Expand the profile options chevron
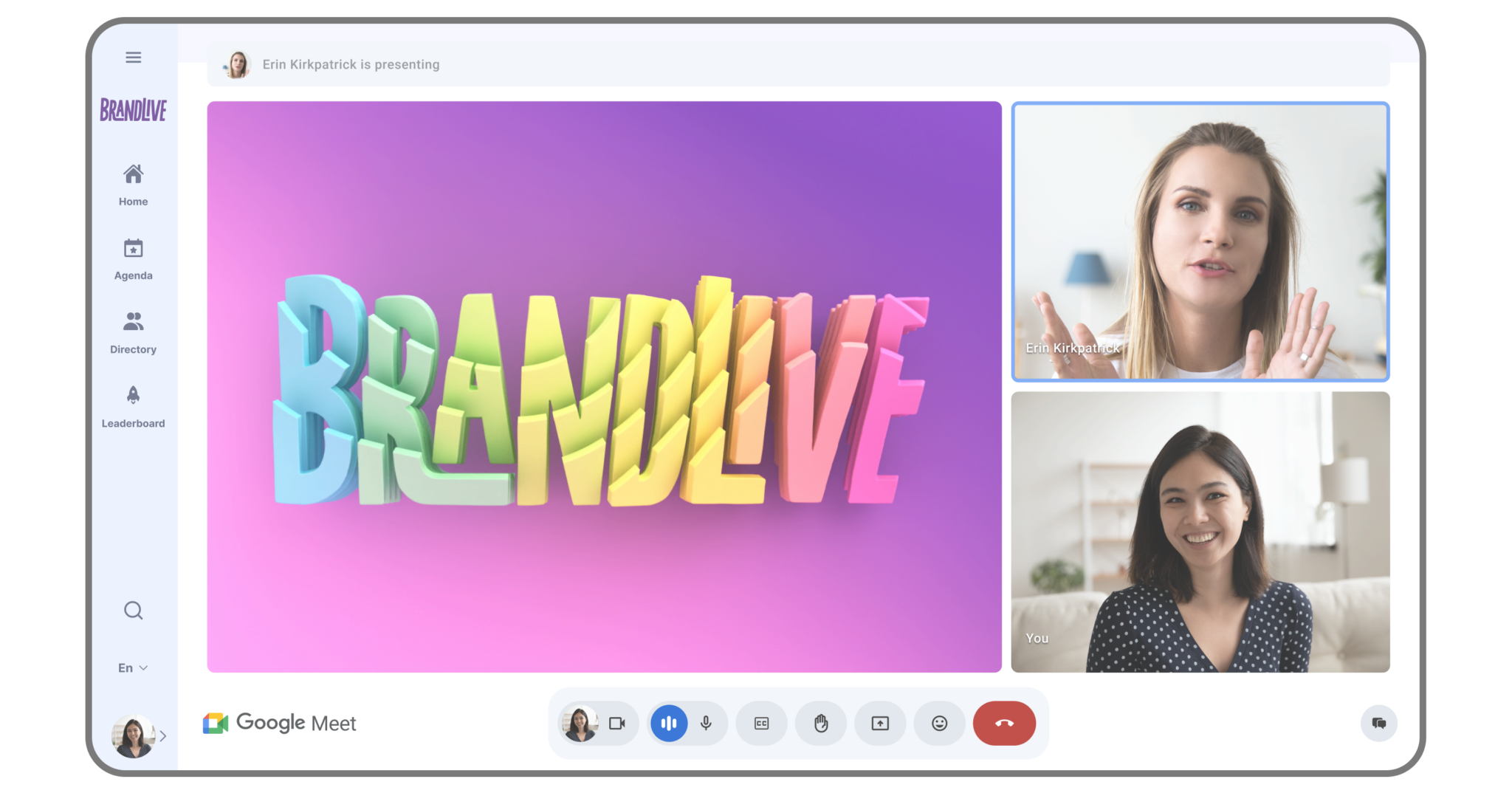The image size is (1512, 793). pyautogui.click(x=163, y=736)
